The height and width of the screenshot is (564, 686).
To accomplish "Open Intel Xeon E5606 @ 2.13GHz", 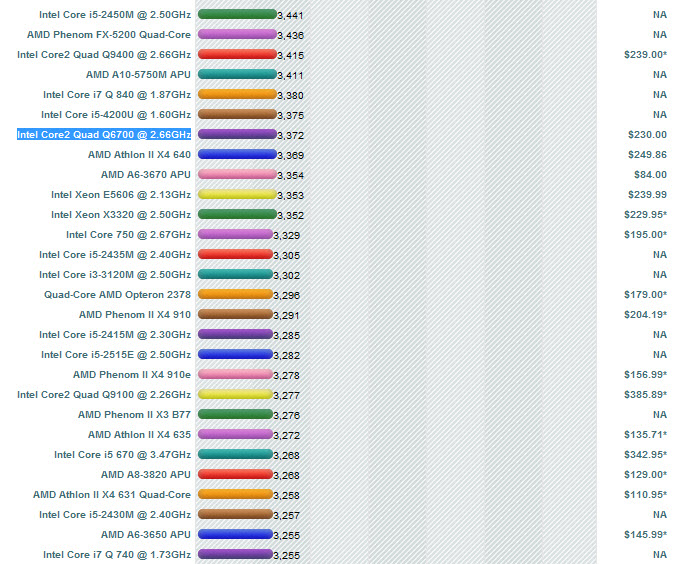I will (x=121, y=195).
